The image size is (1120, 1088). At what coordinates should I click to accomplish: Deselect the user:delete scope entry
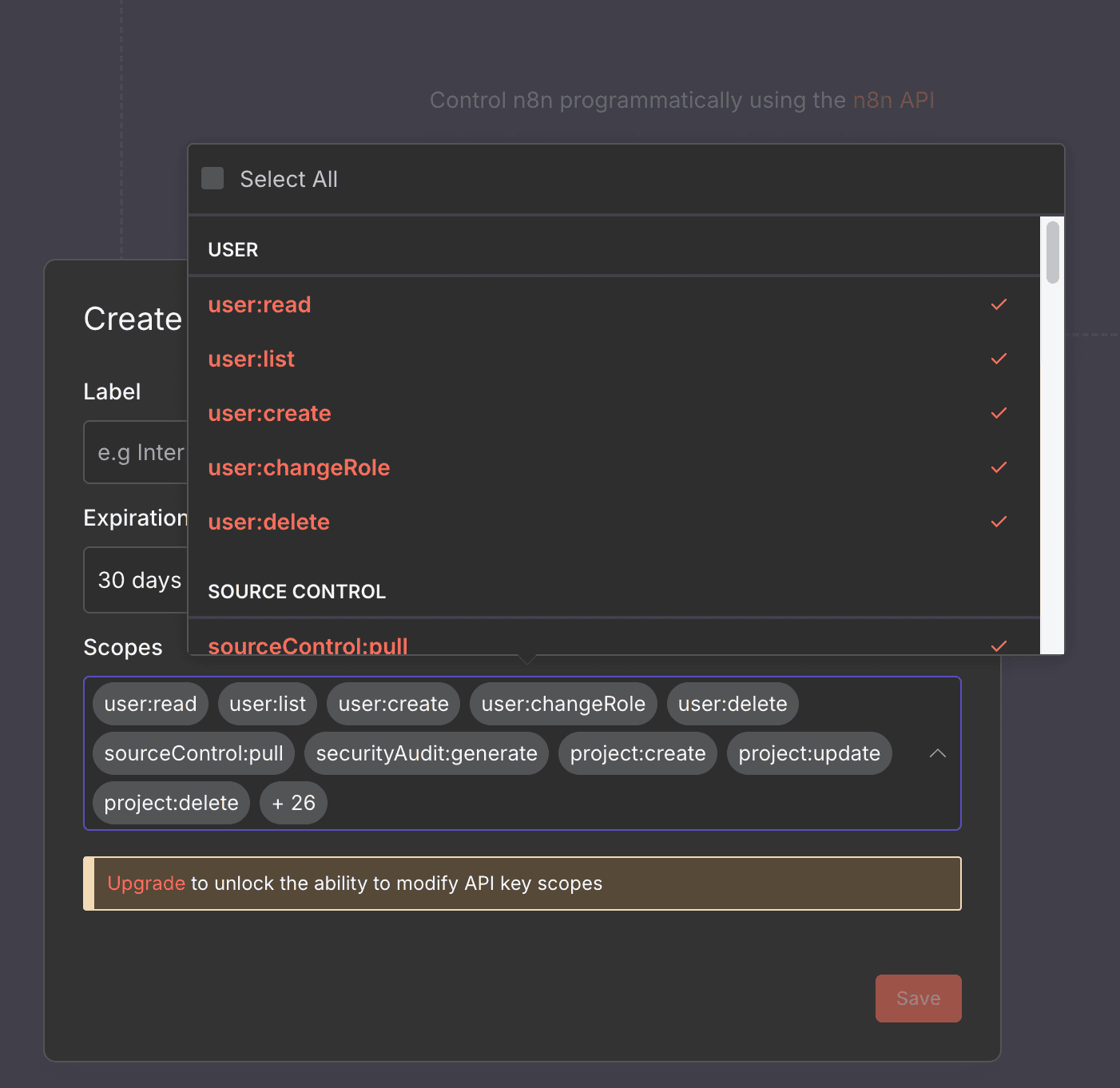[x=268, y=522]
